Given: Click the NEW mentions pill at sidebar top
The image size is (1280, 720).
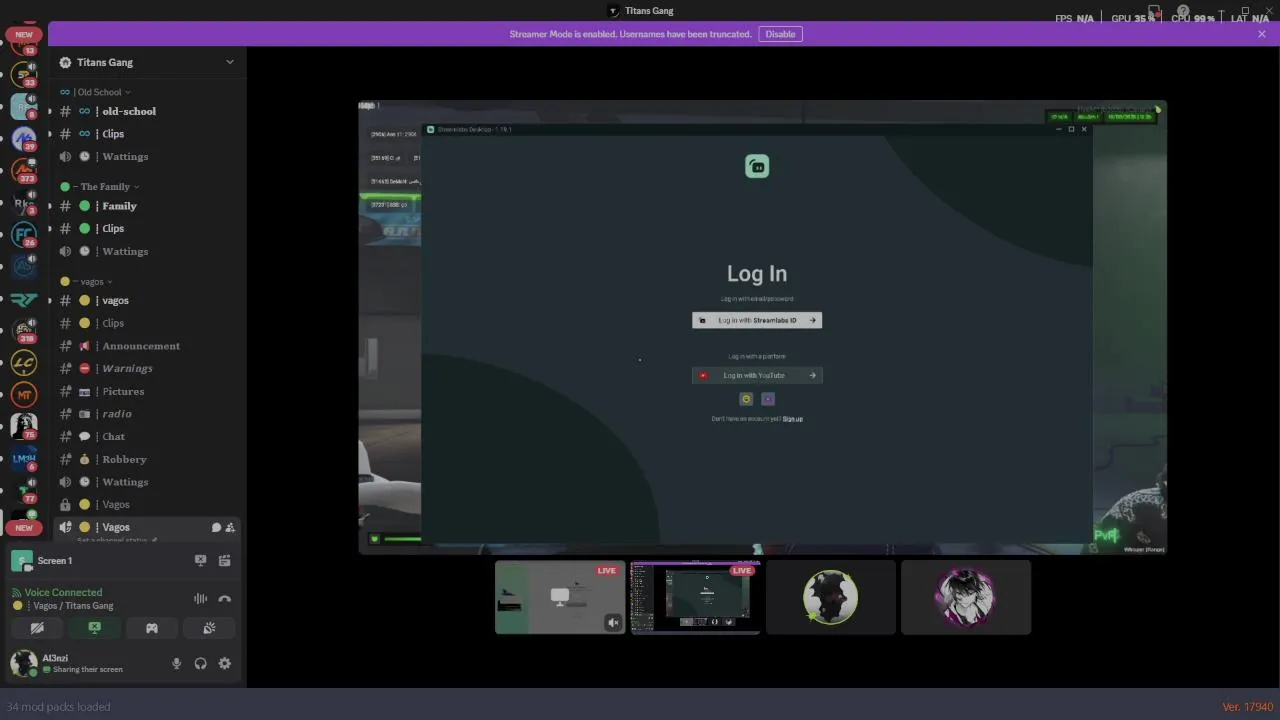Looking at the screenshot, I should click(x=24, y=34).
